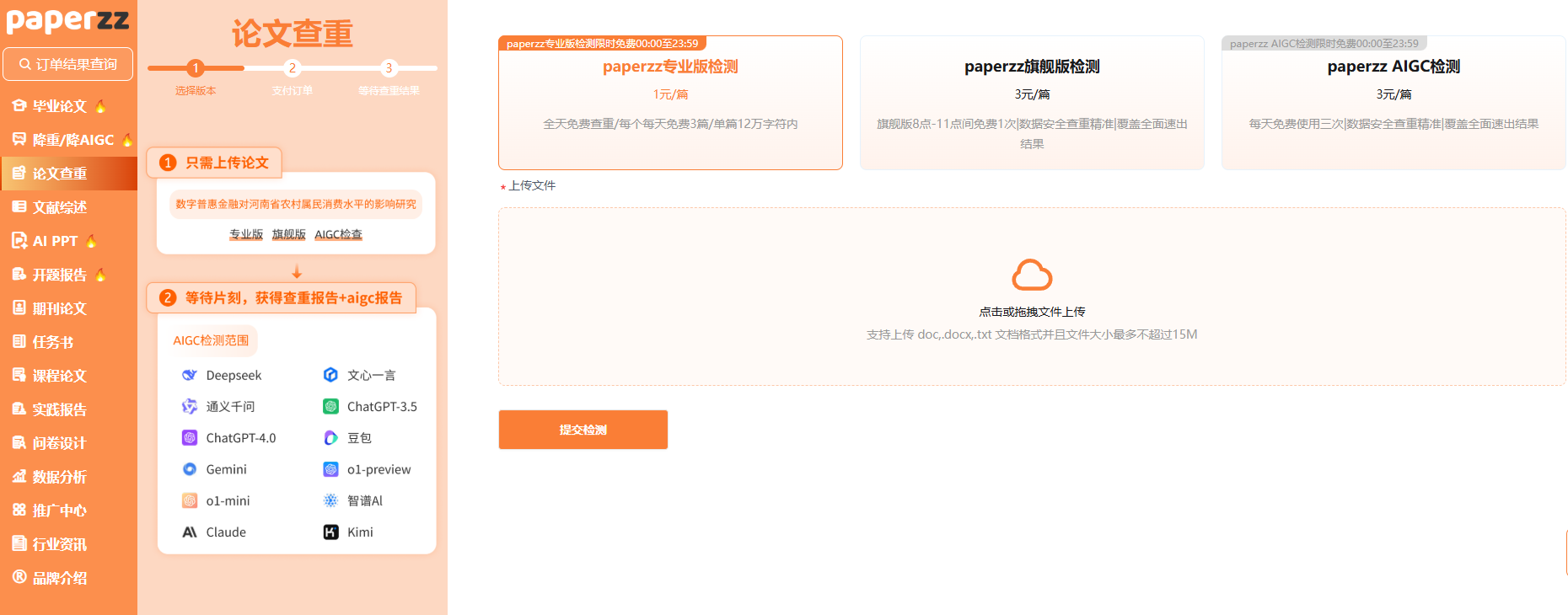Click the paperzz logo
1568x615 pixels.
coord(67,20)
